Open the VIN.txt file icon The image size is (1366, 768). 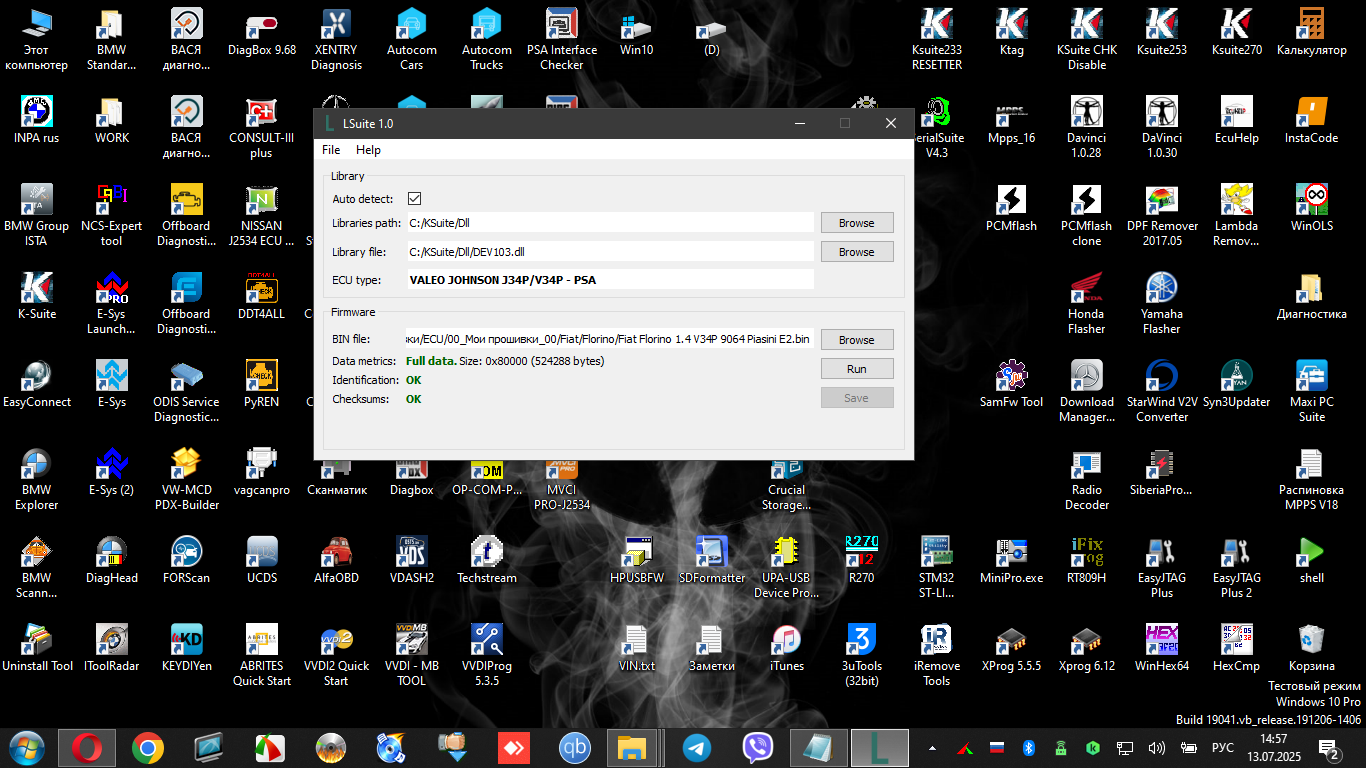pos(637,650)
